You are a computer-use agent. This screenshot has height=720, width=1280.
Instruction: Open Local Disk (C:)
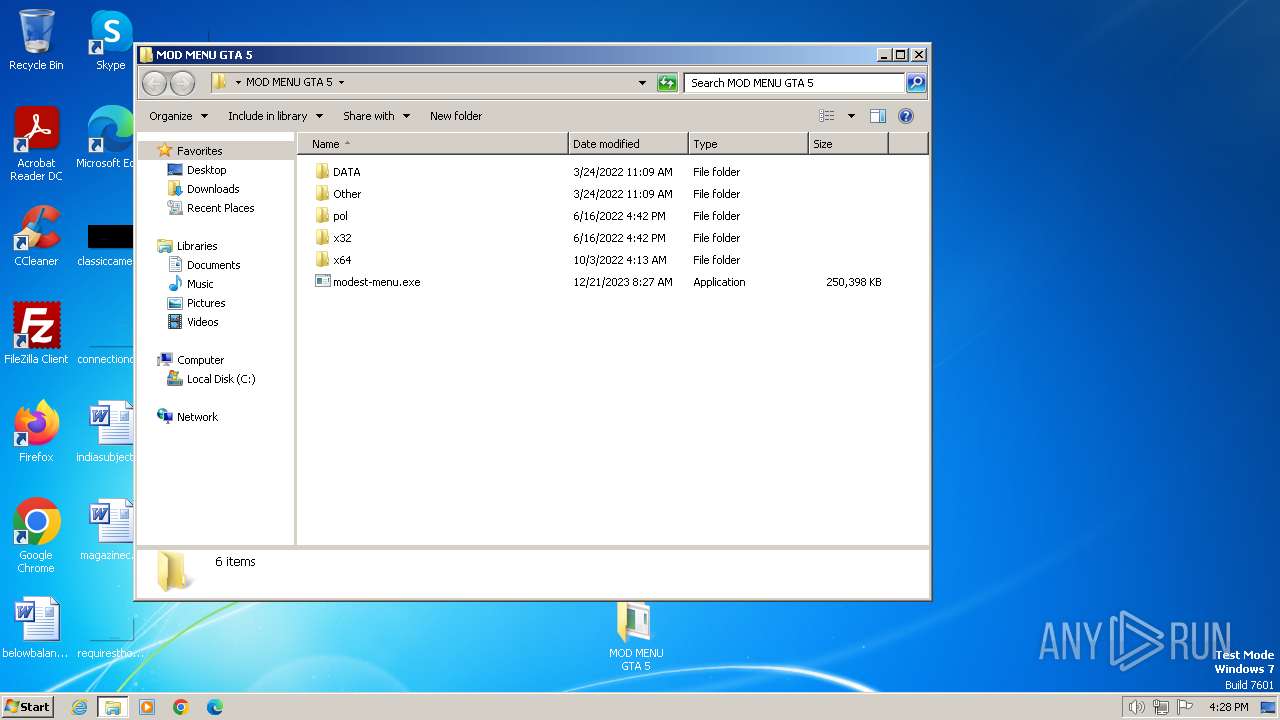tap(220, 379)
